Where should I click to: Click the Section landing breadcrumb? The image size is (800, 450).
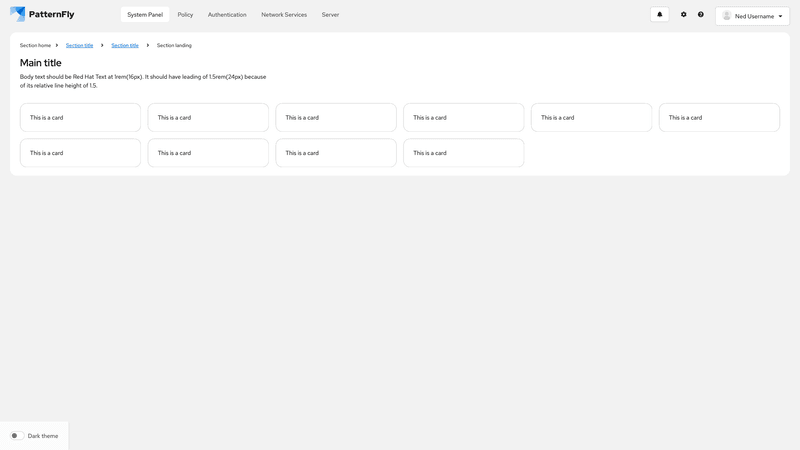pos(174,45)
